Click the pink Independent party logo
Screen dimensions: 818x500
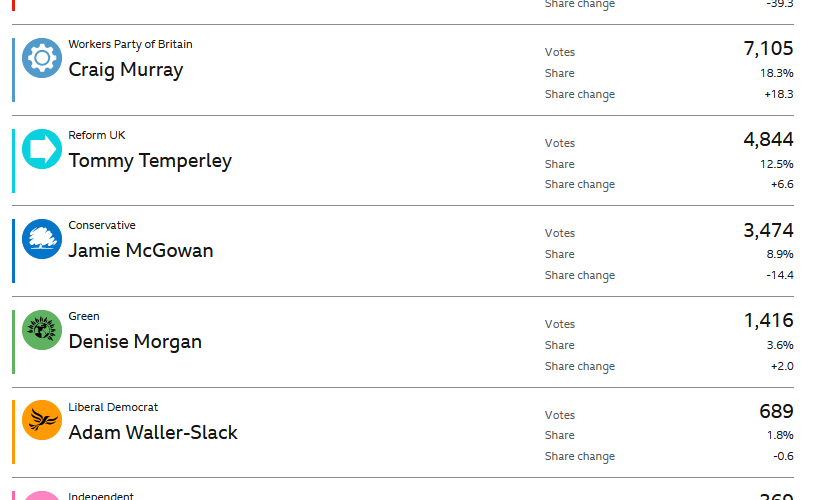pyautogui.click(x=42, y=495)
